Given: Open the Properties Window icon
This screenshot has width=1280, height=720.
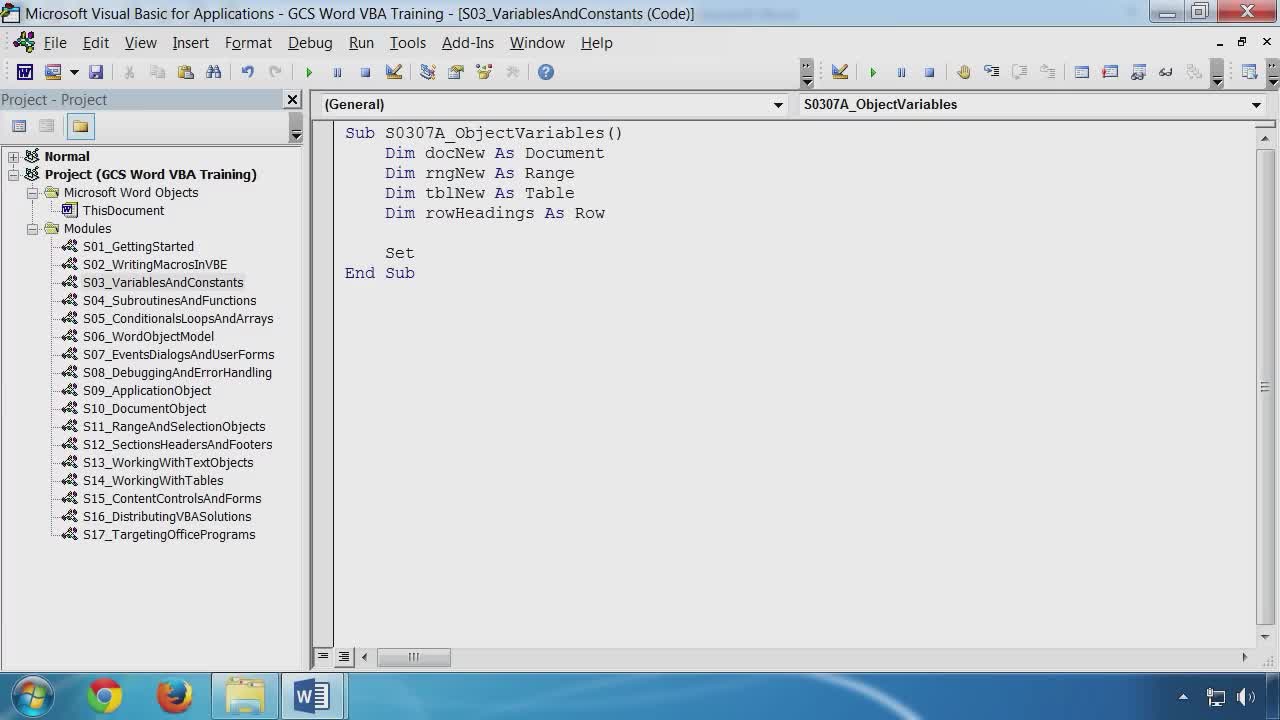Looking at the screenshot, I should 456,72.
